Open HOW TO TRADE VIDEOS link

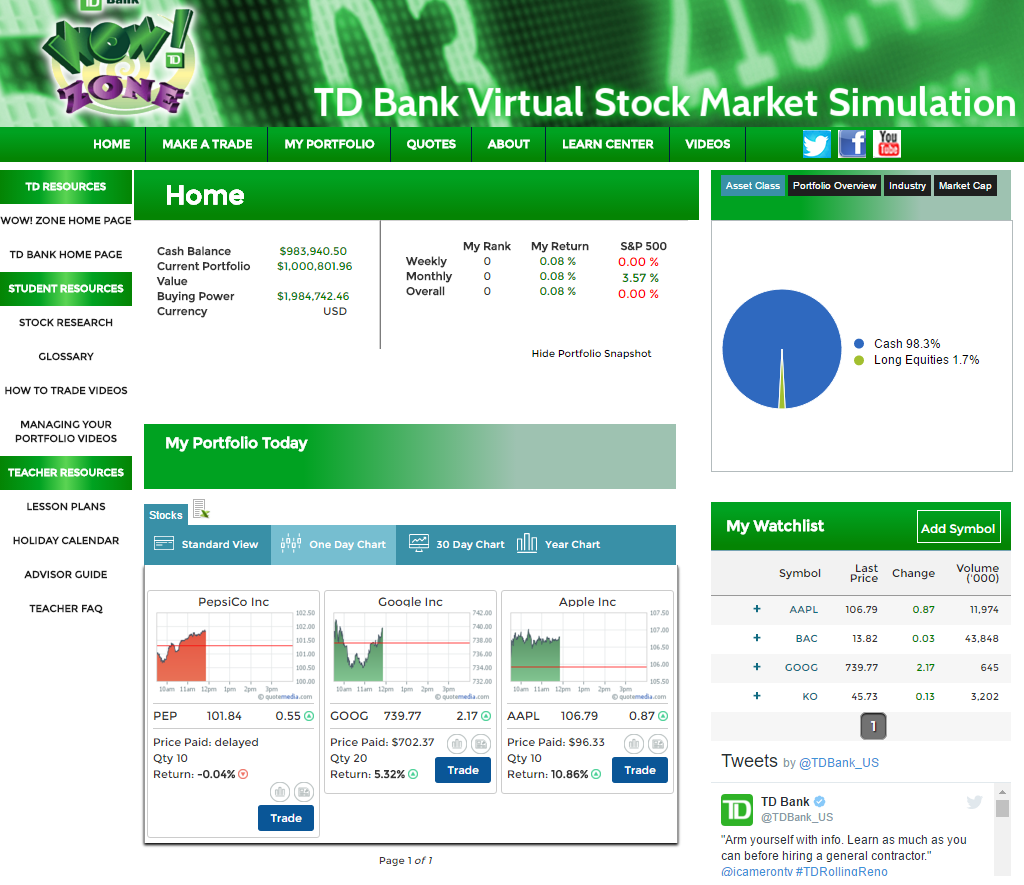pos(66,391)
